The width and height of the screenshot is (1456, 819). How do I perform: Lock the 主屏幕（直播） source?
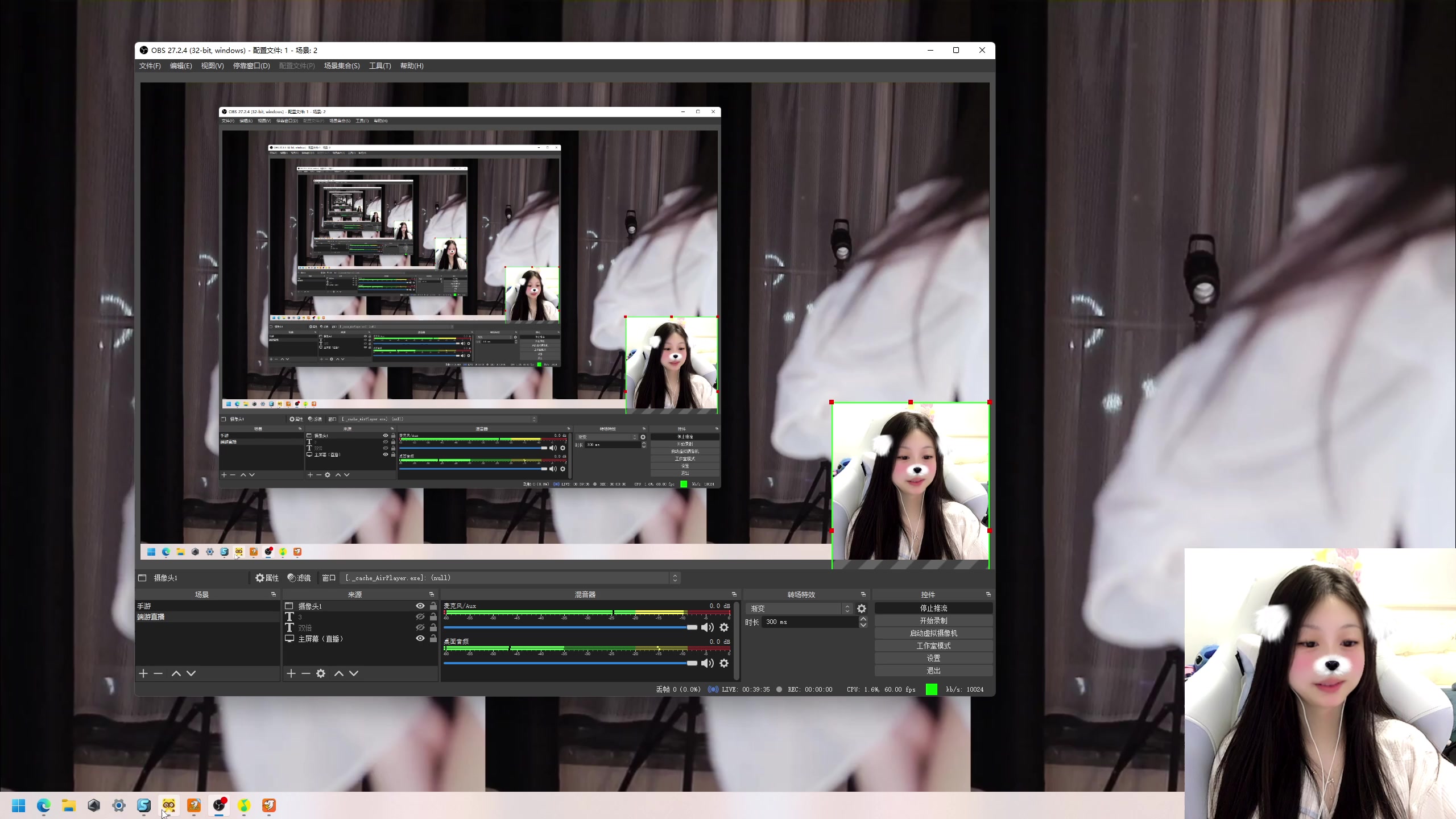point(433,639)
